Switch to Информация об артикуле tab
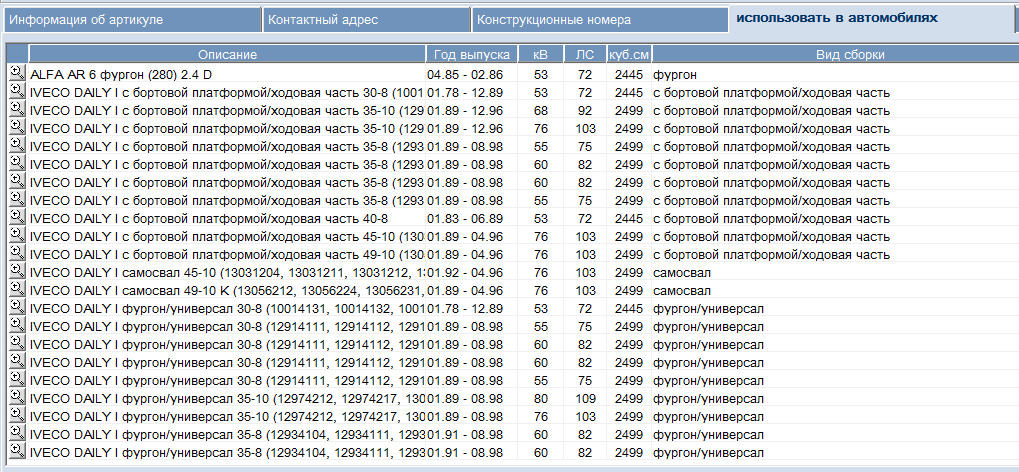 pyautogui.click(x=130, y=20)
